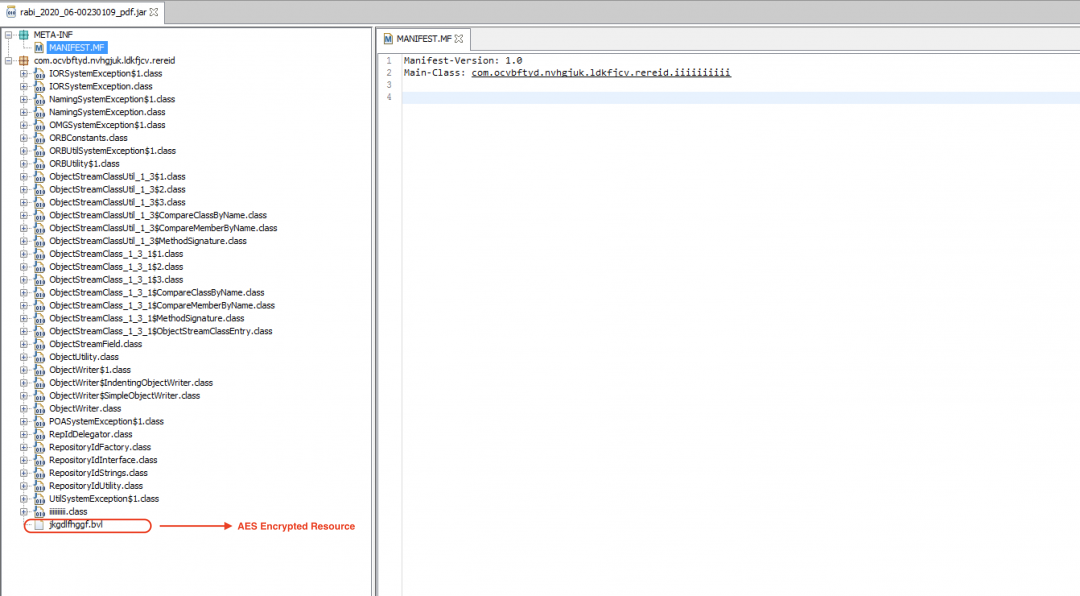Click the RepIdDelegator.class file icon

click(39, 434)
